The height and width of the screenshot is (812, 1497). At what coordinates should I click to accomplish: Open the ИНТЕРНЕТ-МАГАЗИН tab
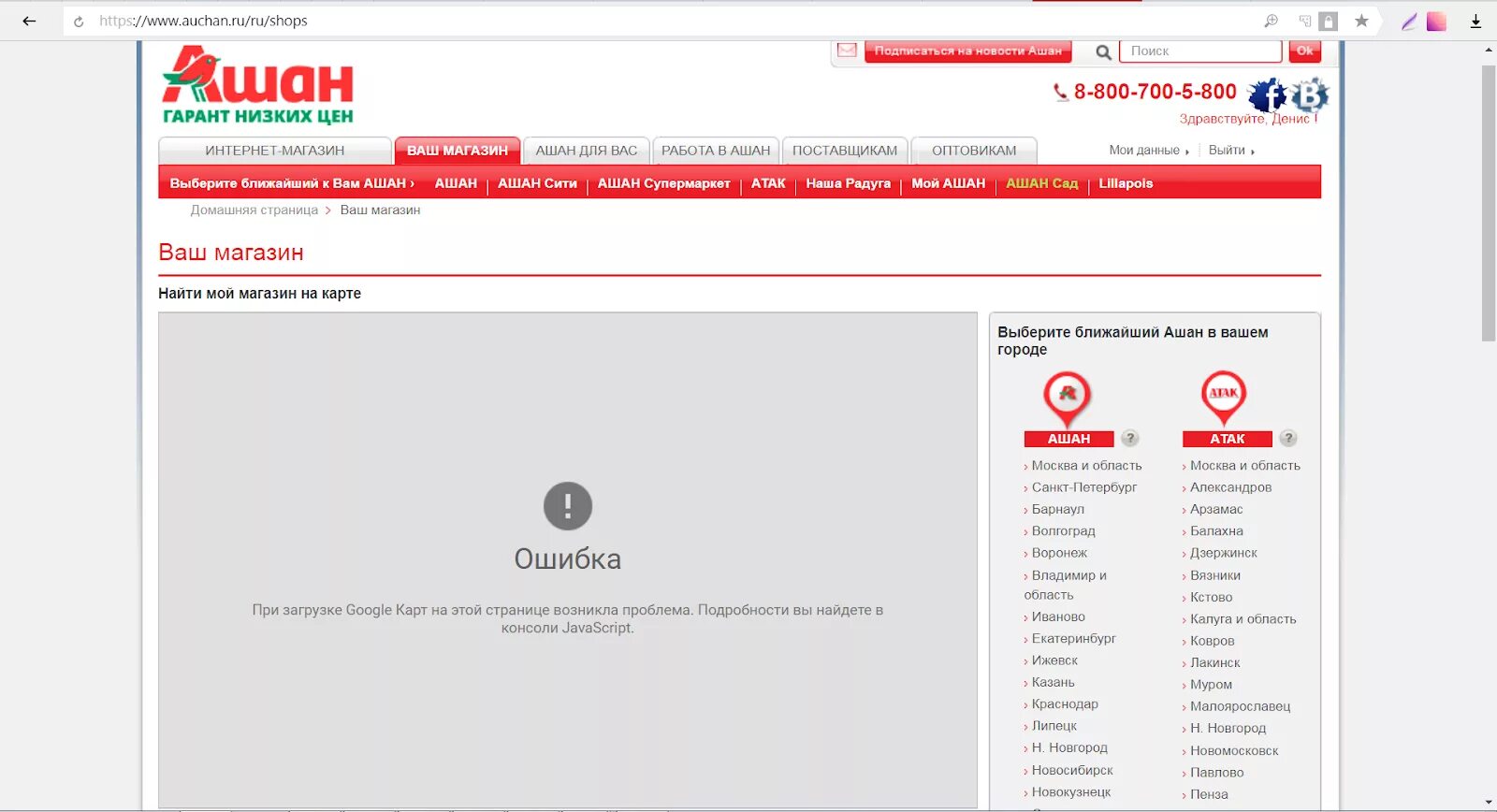coord(275,151)
